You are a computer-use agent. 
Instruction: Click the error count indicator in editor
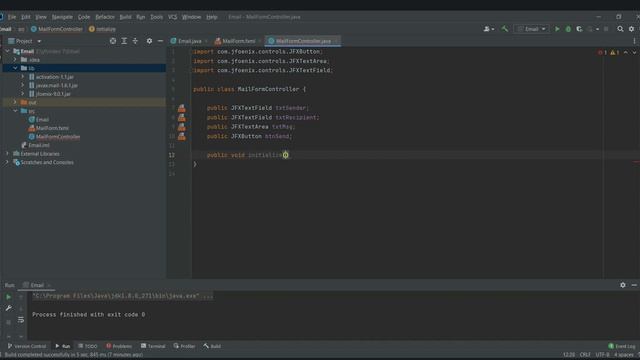602,53
